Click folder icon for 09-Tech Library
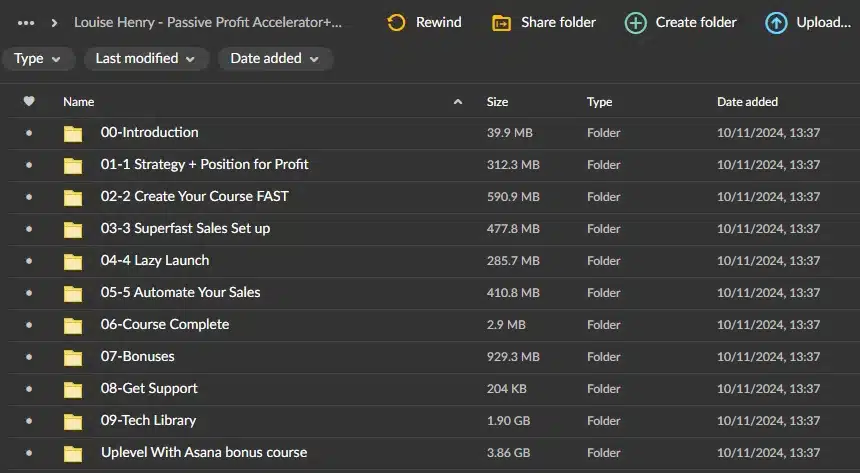This screenshot has height=473, width=860. click(x=73, y=421)
